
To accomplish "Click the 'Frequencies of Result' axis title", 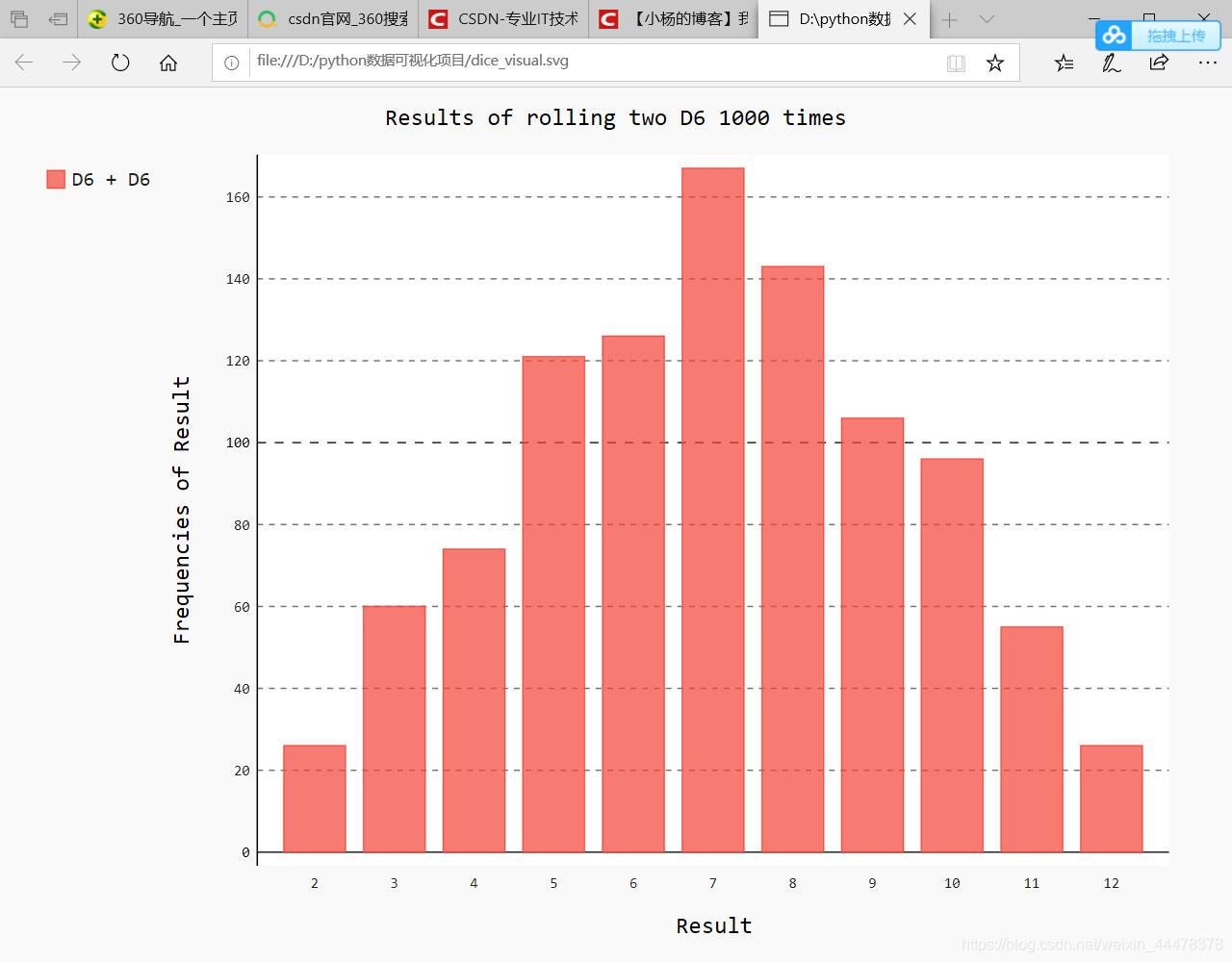I will pyautogui.click(x=182, y=510).
